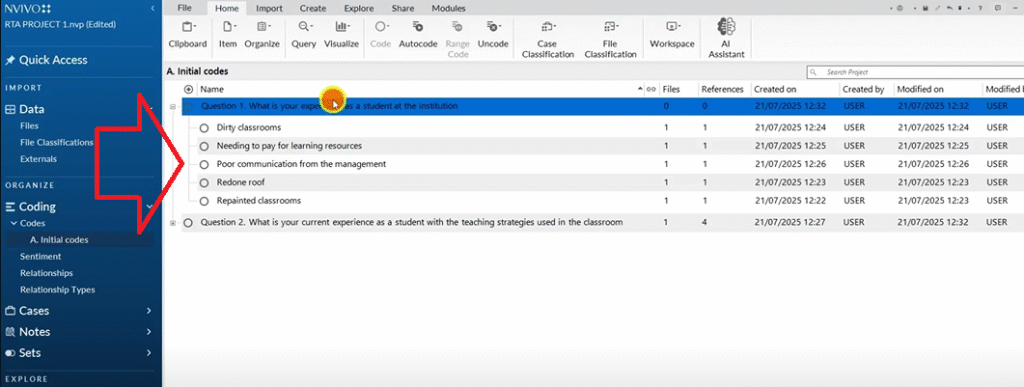Viewport: 1024px width, 387px height.
Task: Open Case Classification in the ribbon
Action: point(547,39)
